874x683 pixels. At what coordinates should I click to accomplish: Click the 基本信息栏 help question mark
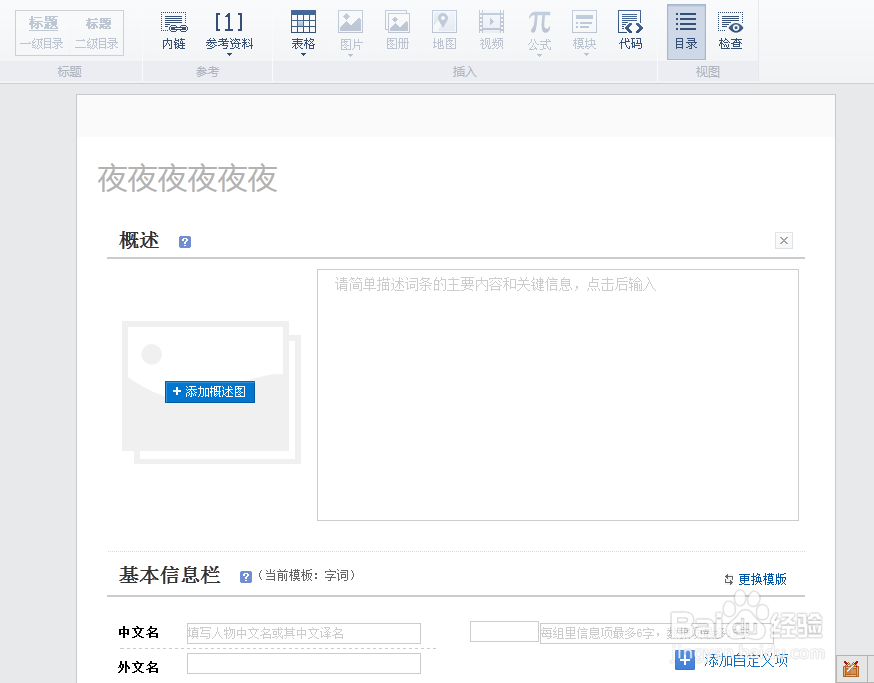(x=245, y=576)
